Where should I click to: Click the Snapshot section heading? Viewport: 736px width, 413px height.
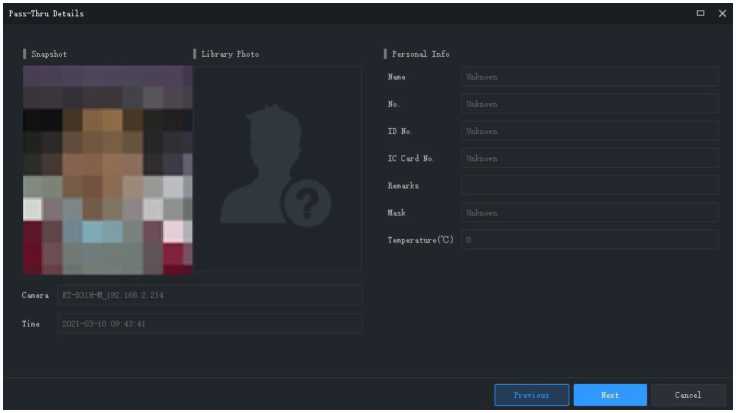pyautogui.click(x=49, y=54)
